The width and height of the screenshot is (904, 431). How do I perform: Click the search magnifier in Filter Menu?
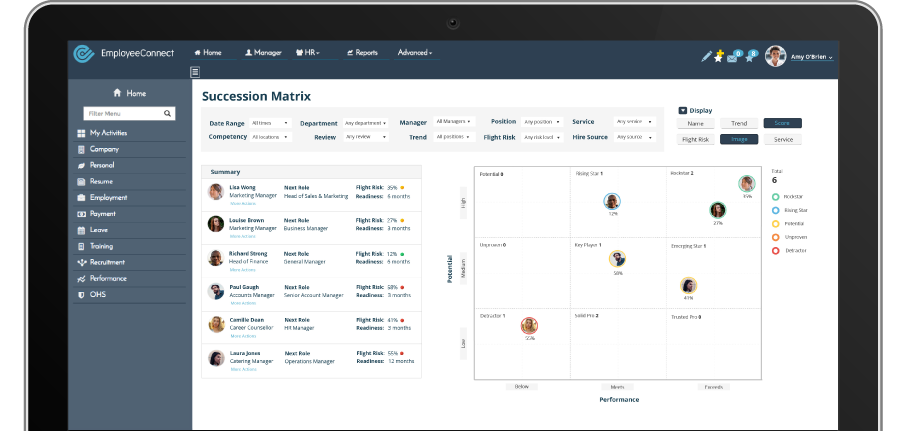click(x=167, y=114)
